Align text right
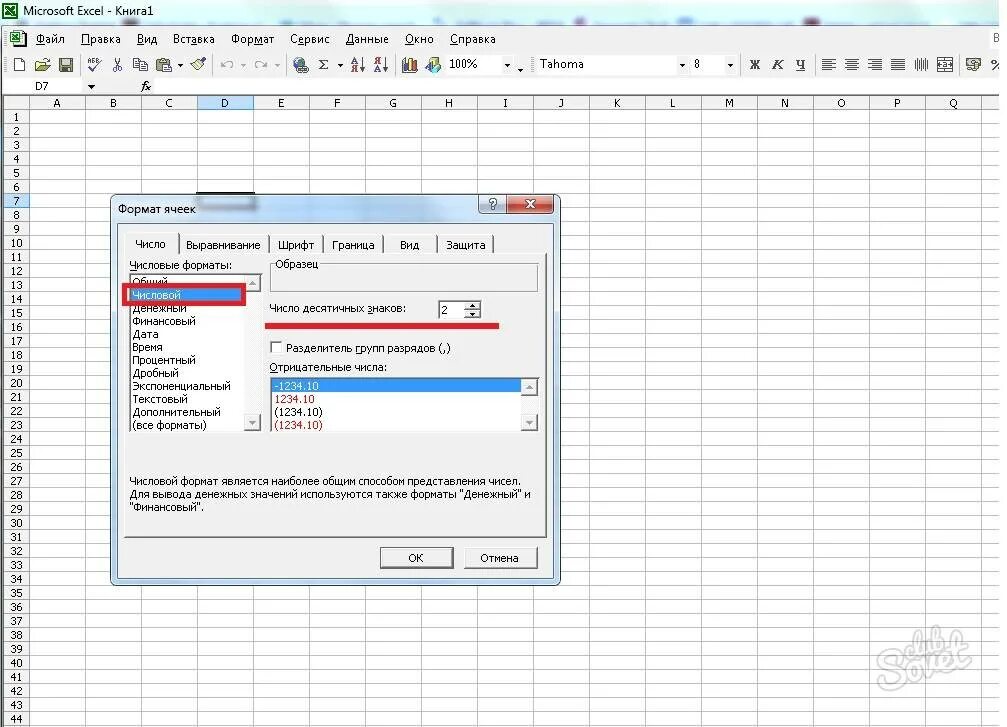The width and height of the screenshot is (1007, 727). click(x=875, y=64)
